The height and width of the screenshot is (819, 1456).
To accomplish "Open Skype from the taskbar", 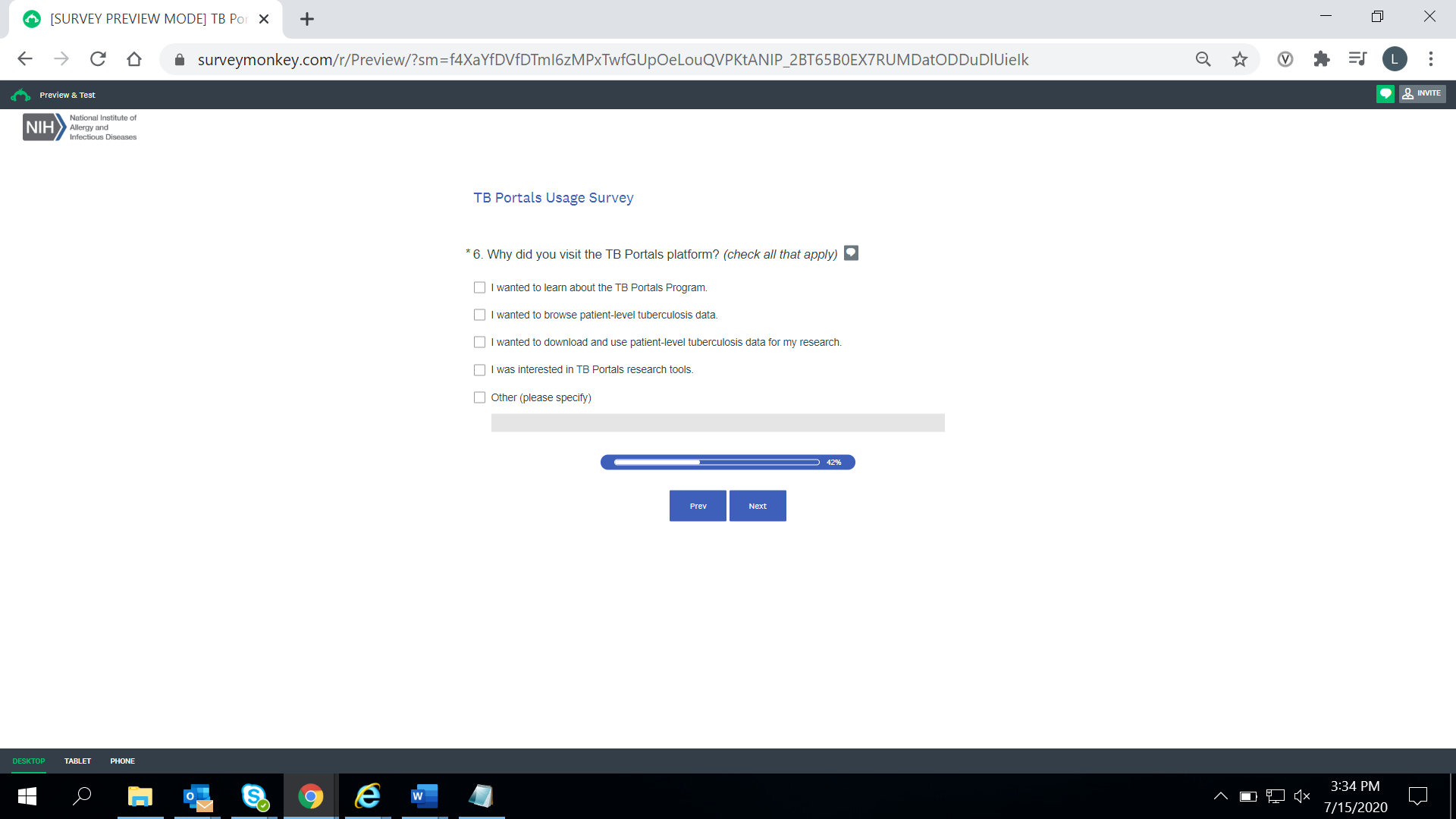I will [x=255, y=796].
